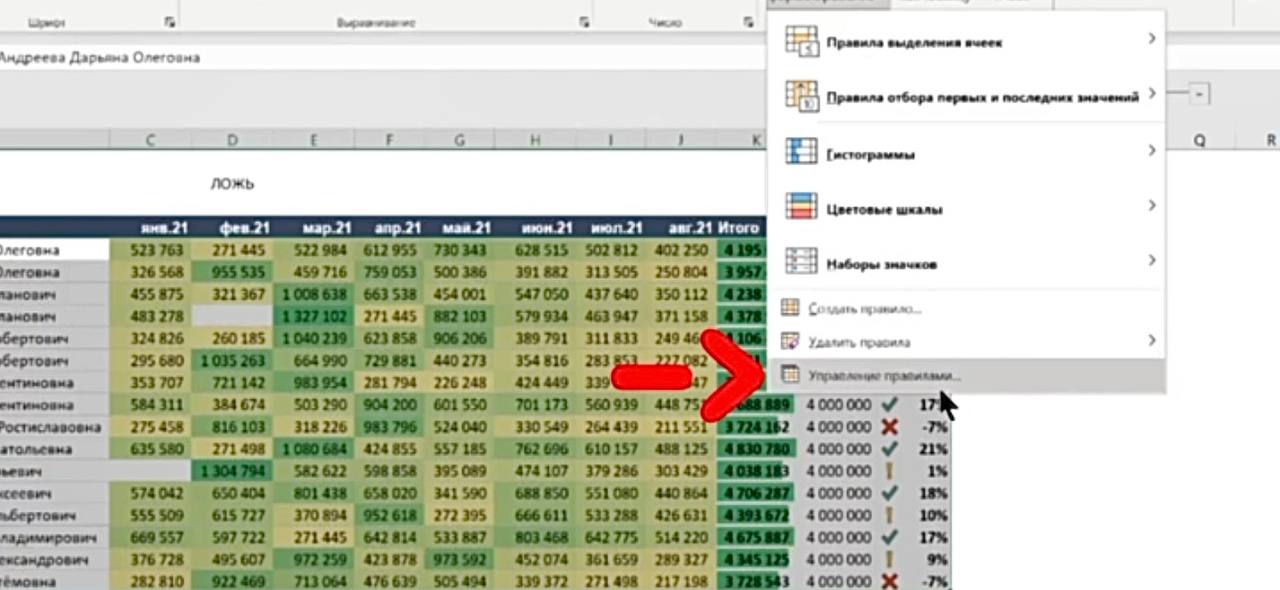The image size is (1280, 590).
Task: Click the авг.21 header cell
Action: click(680, 228)
